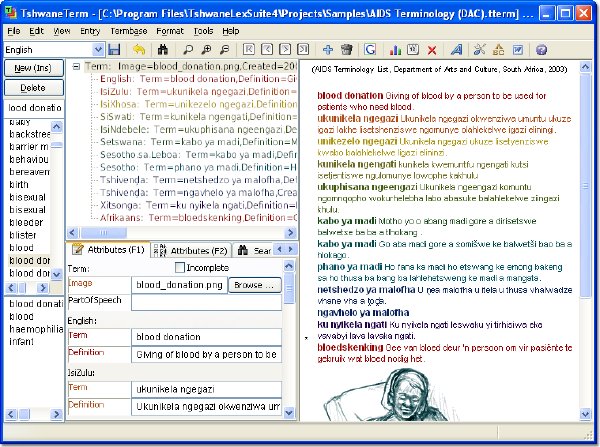Switch to the Attributes (F2) tab
The width and height of the screenshot is (600, 447).
point(191,251)
